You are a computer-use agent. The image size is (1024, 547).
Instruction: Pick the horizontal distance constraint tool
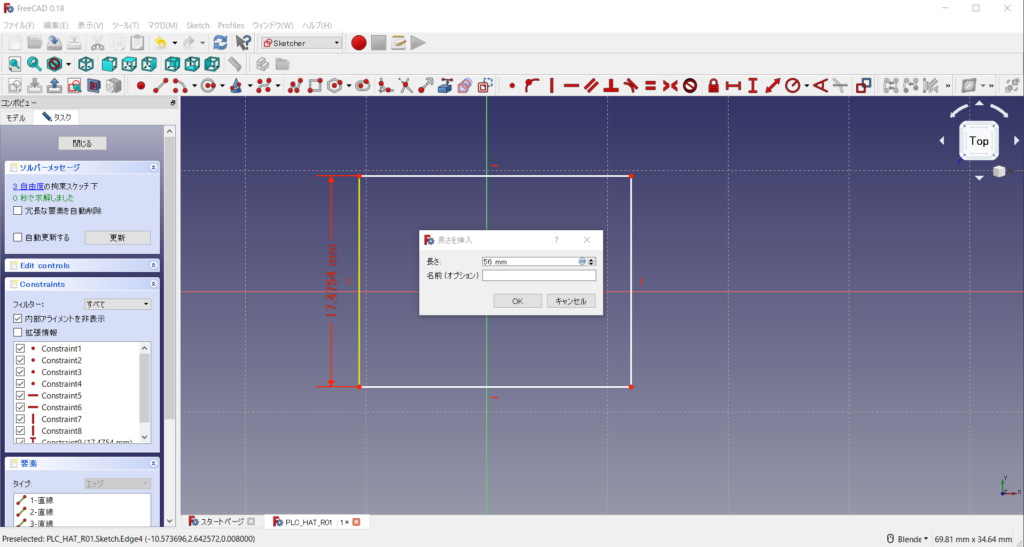tap(733, 86)
